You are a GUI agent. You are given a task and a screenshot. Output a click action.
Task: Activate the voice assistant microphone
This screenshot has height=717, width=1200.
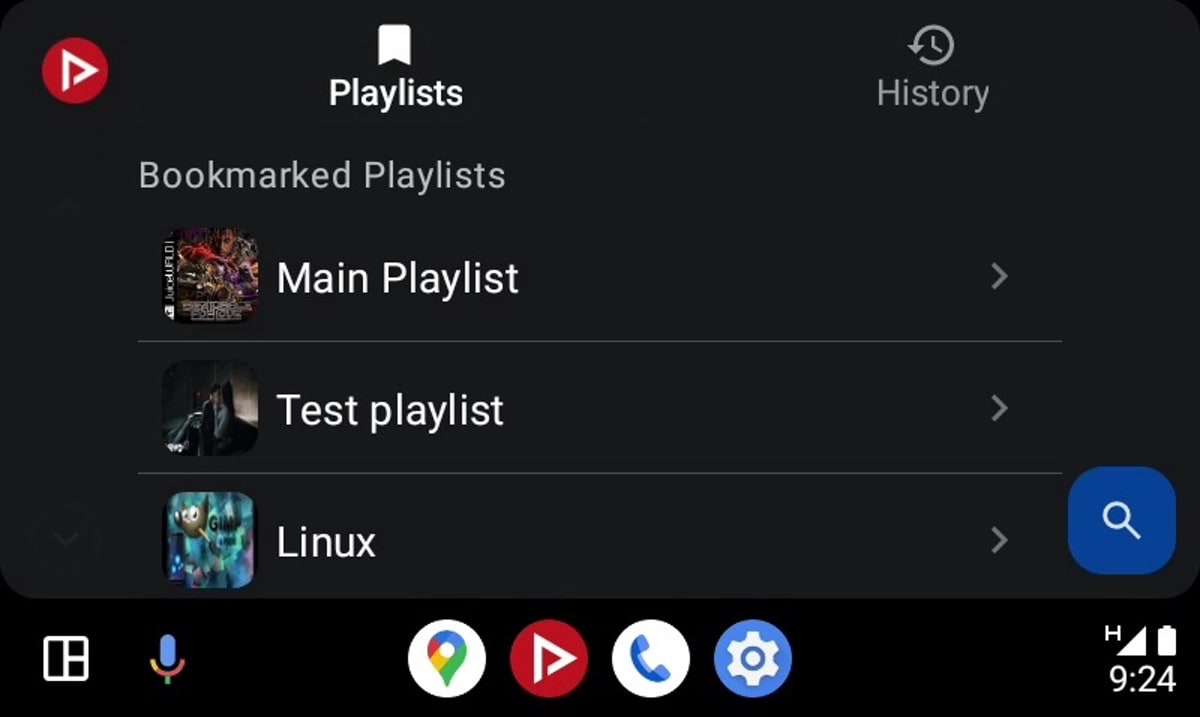(x=168, y=659)
